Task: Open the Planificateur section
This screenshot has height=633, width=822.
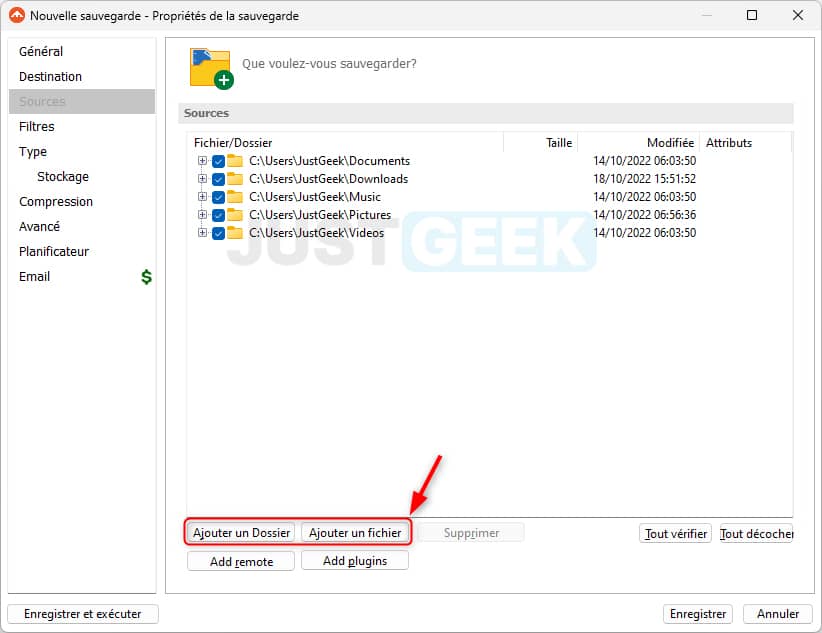Action: pos(82,251)
